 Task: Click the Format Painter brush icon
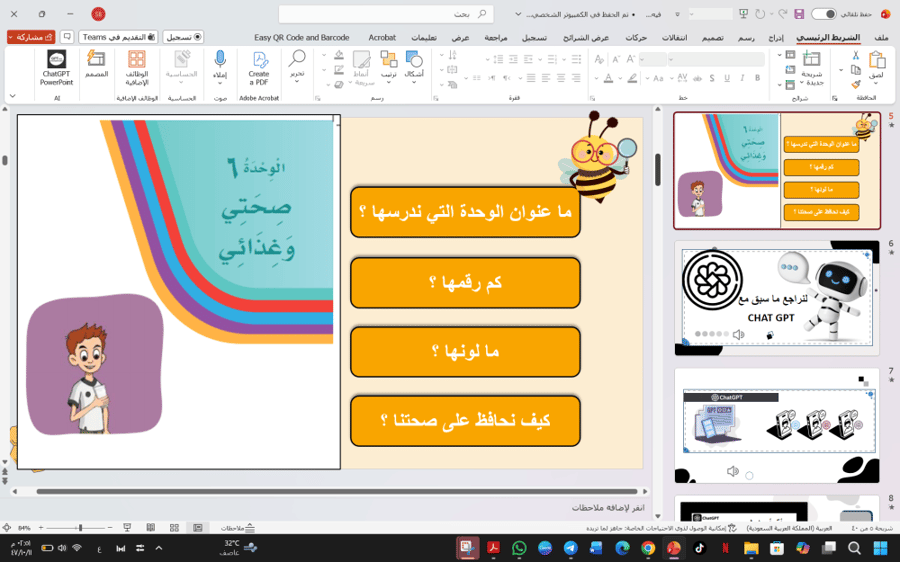[855, 84]
